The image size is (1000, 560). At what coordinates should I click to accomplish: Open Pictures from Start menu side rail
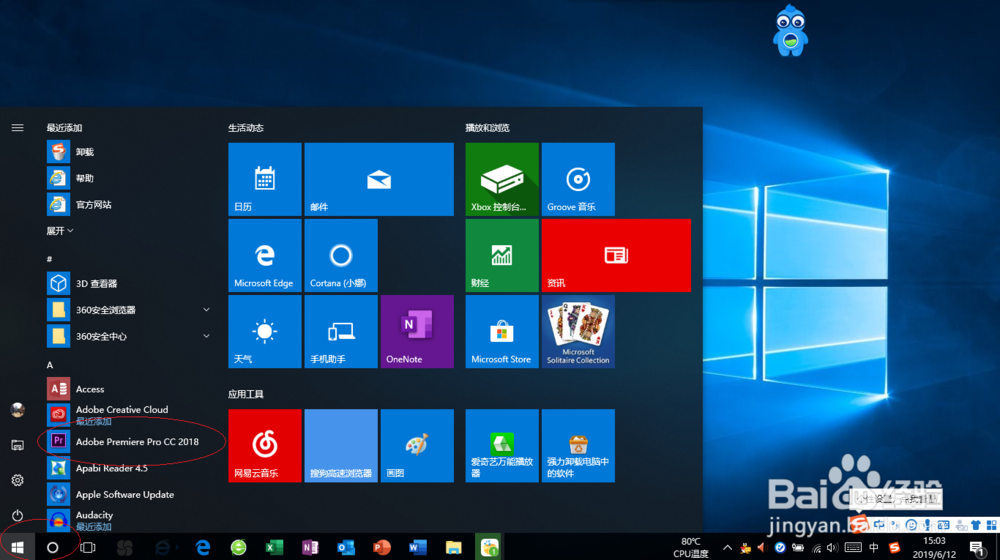coord(17,445)
